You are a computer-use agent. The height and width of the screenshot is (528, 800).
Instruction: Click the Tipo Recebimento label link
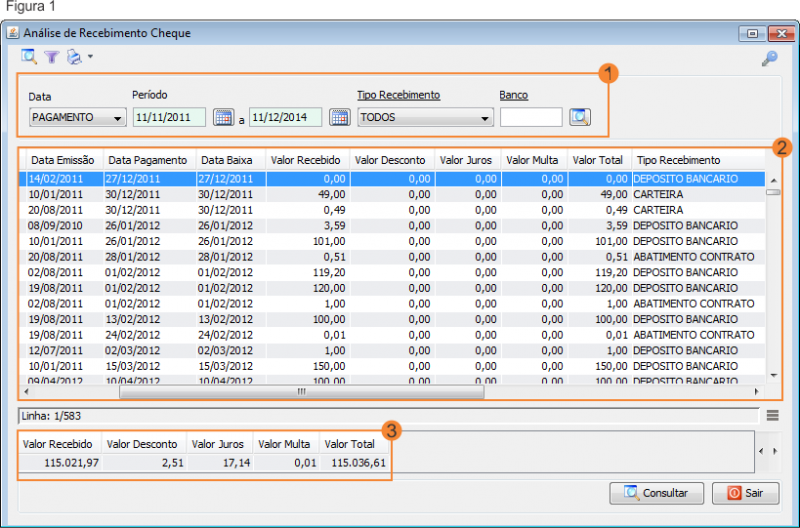(398, 95)
